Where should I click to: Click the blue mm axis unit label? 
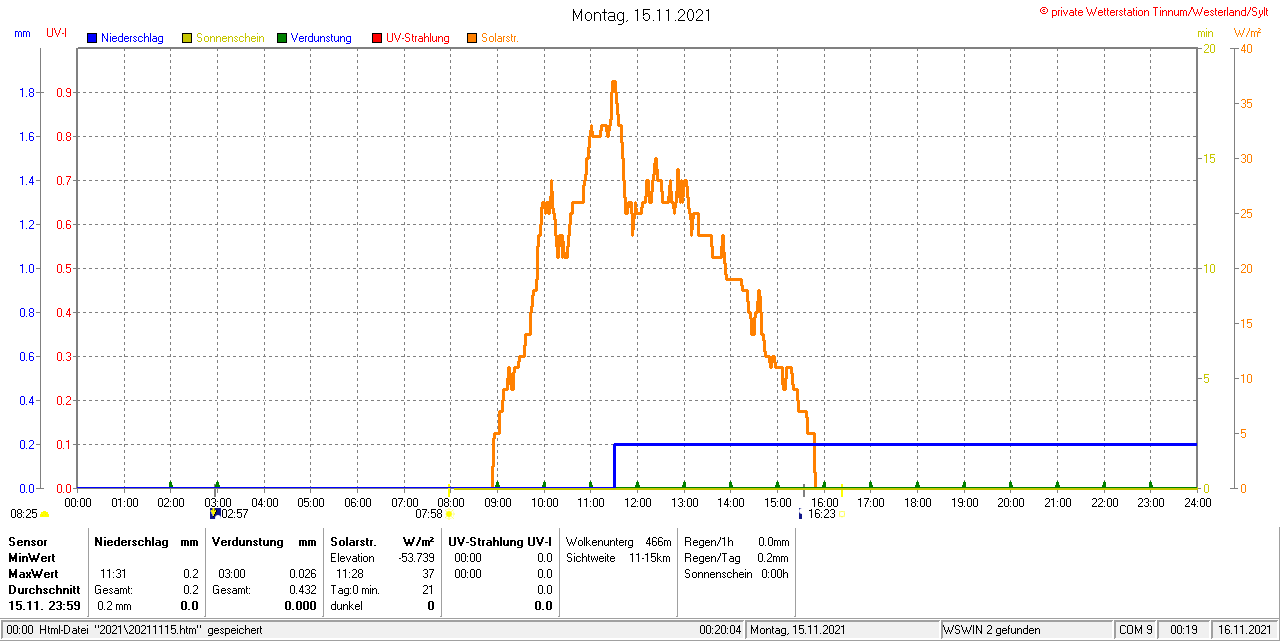click(x=22, y=33)
